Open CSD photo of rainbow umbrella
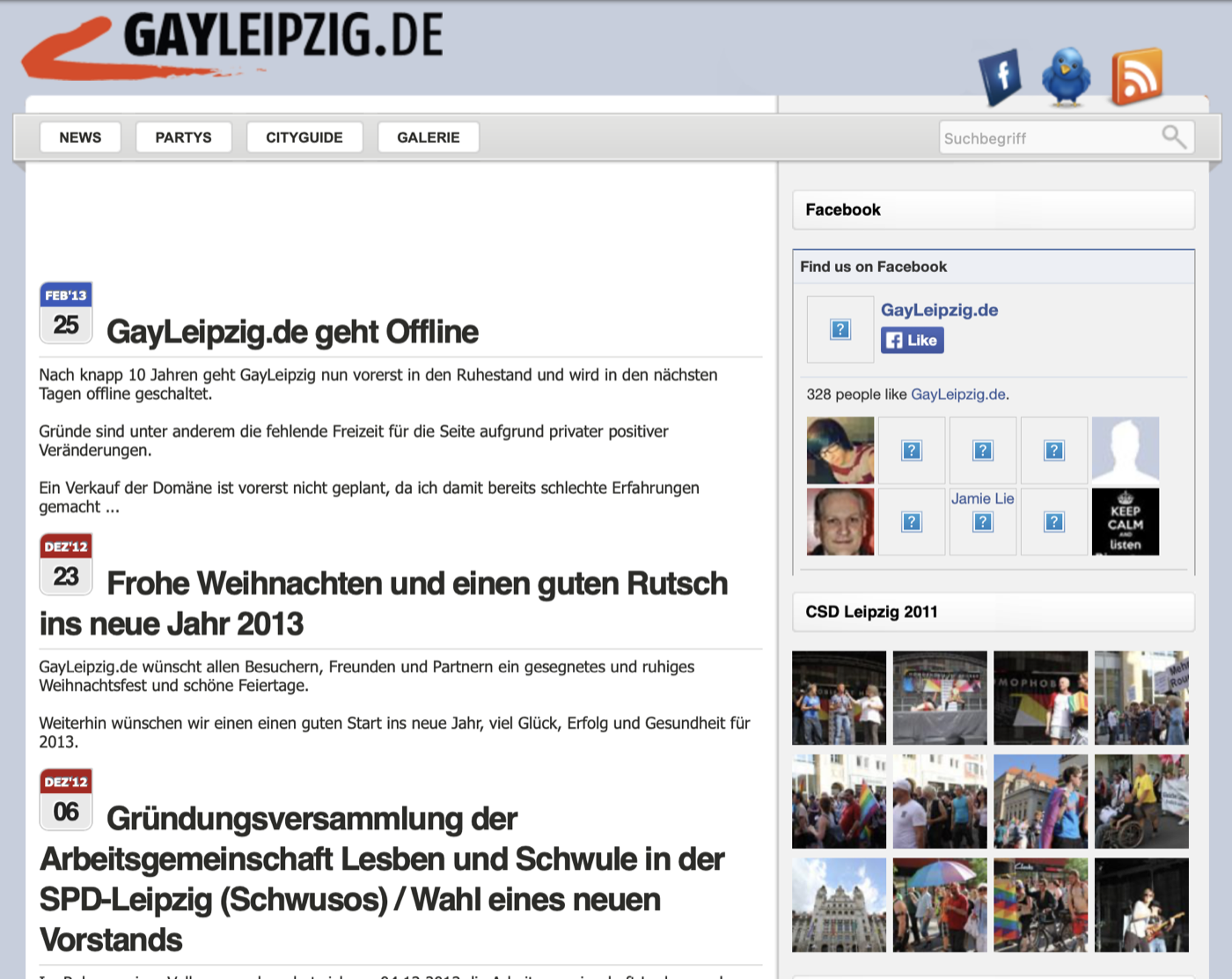The image size is (1232, 979). coord(940,905)
